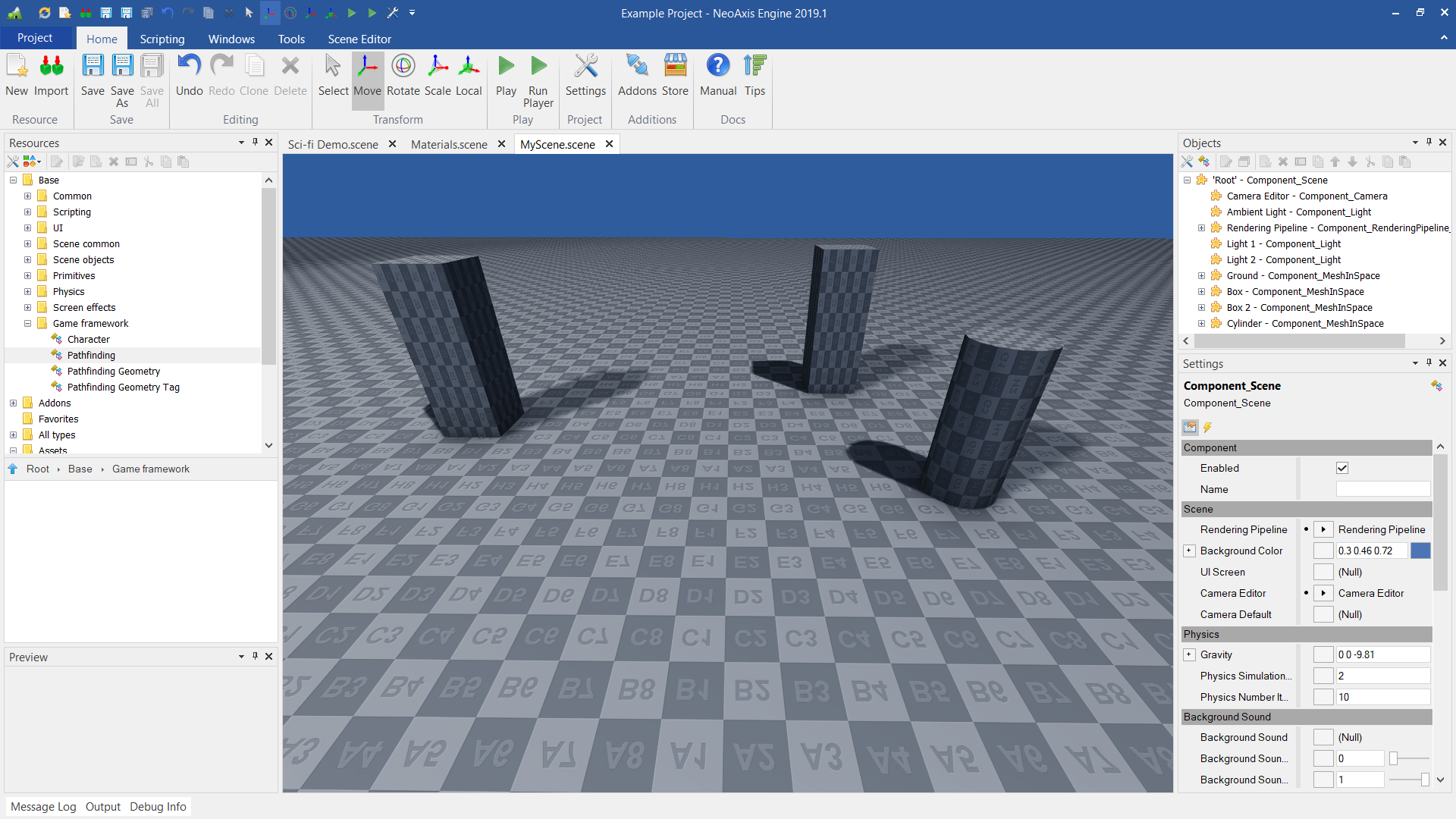Click the Name input field
Image resolution: width=1456 pixels, height=819 pixels.
tap(1383, 490)
